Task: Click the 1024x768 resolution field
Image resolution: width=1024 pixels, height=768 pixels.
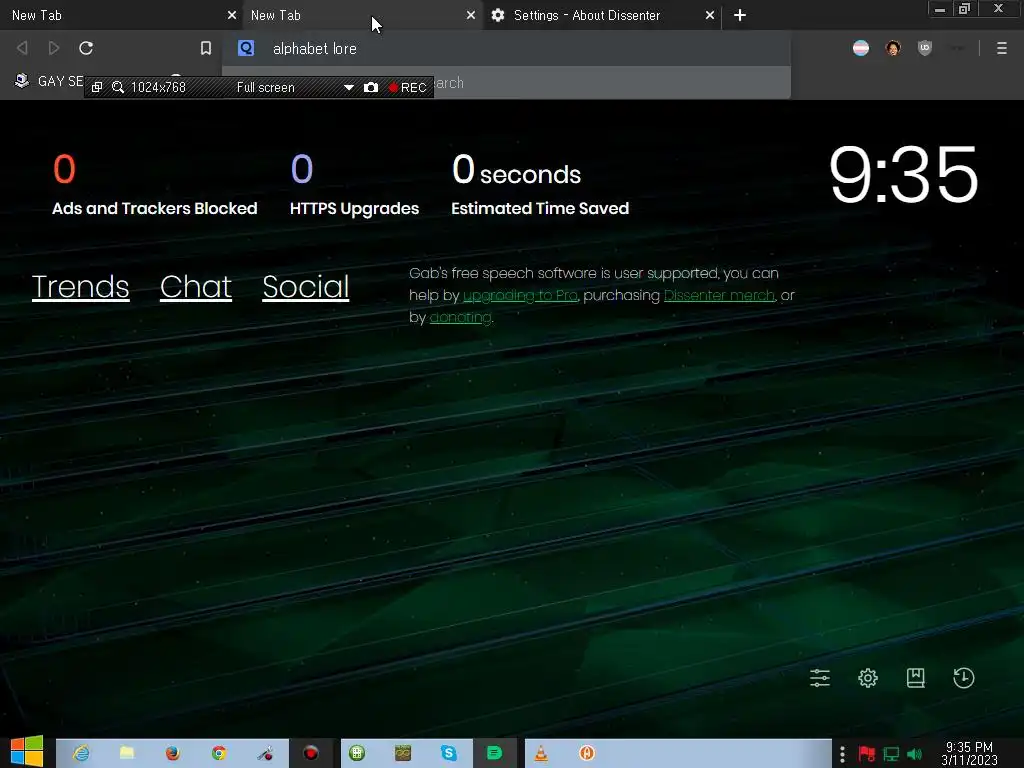Action: pyautogui.click(x=158, y=87)
